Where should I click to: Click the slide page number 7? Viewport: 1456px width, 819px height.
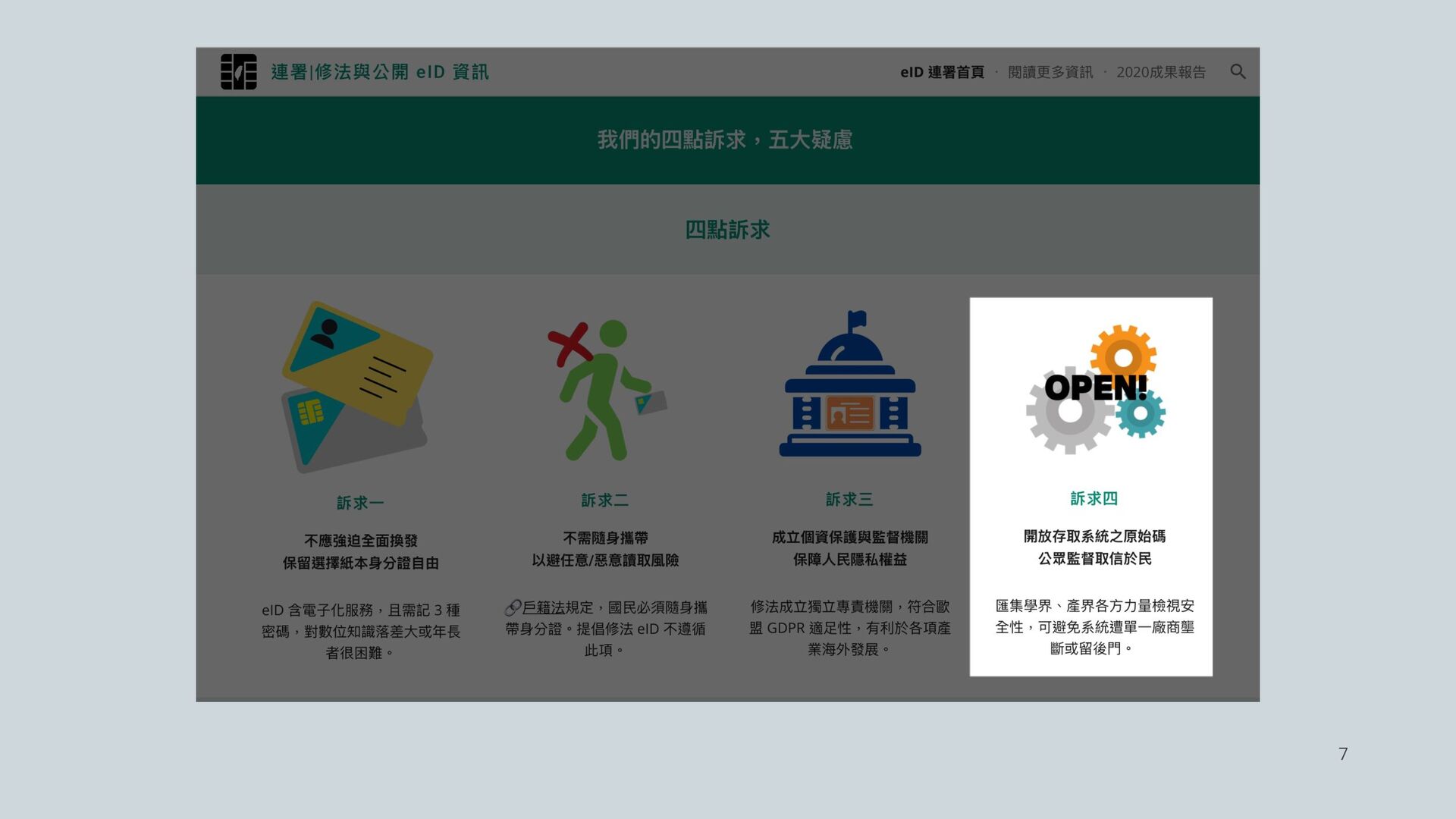tap(1343, 754)
